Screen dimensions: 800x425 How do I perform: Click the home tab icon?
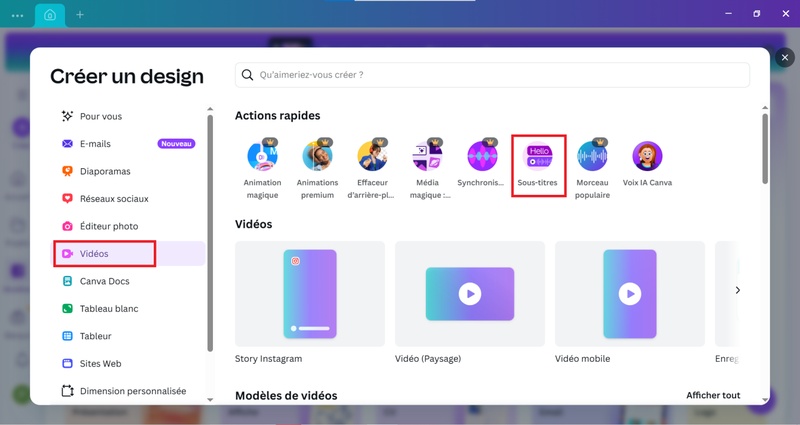[50, 15]
